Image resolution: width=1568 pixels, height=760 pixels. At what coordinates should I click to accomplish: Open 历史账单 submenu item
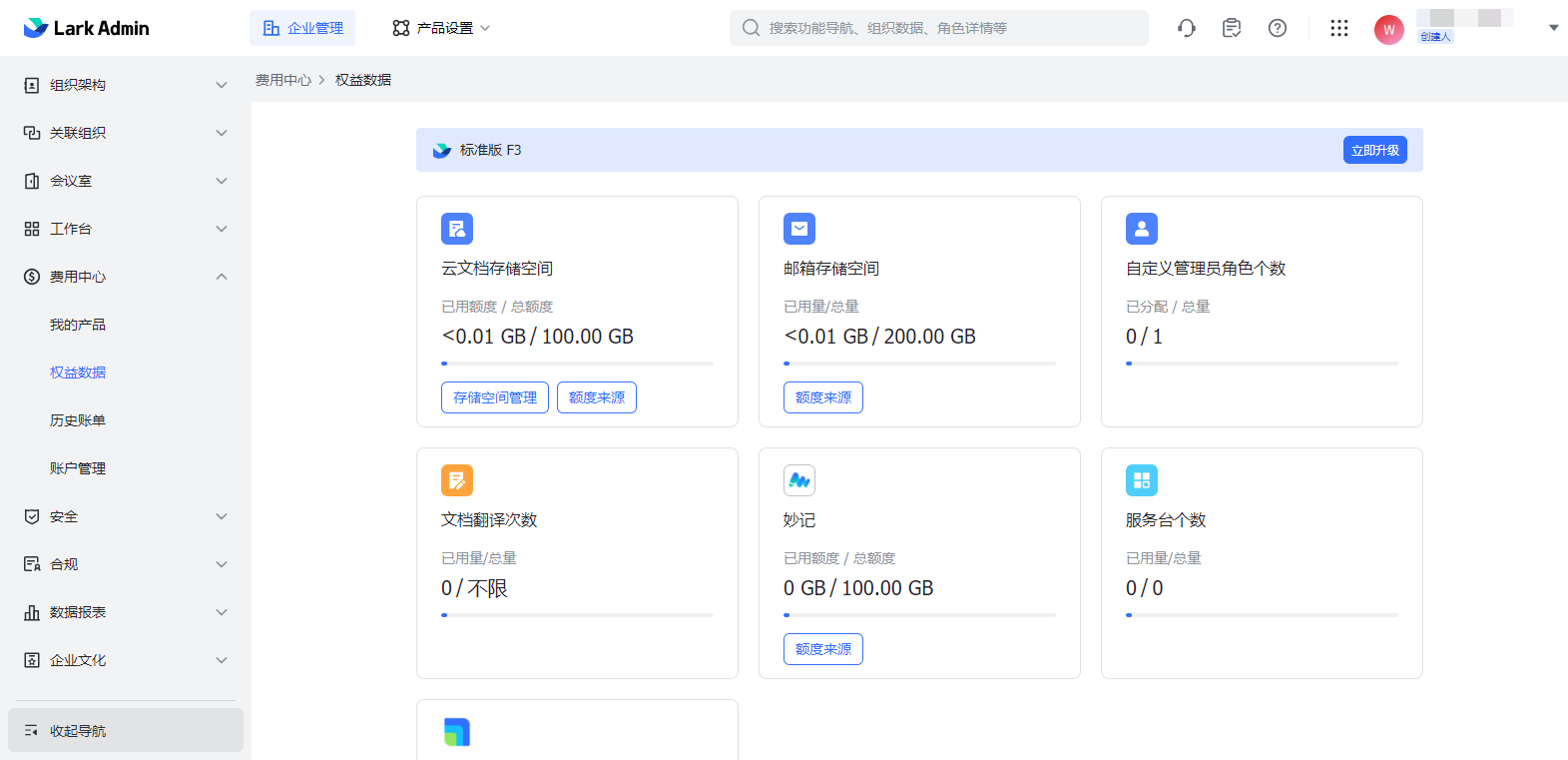coord(78,420)
